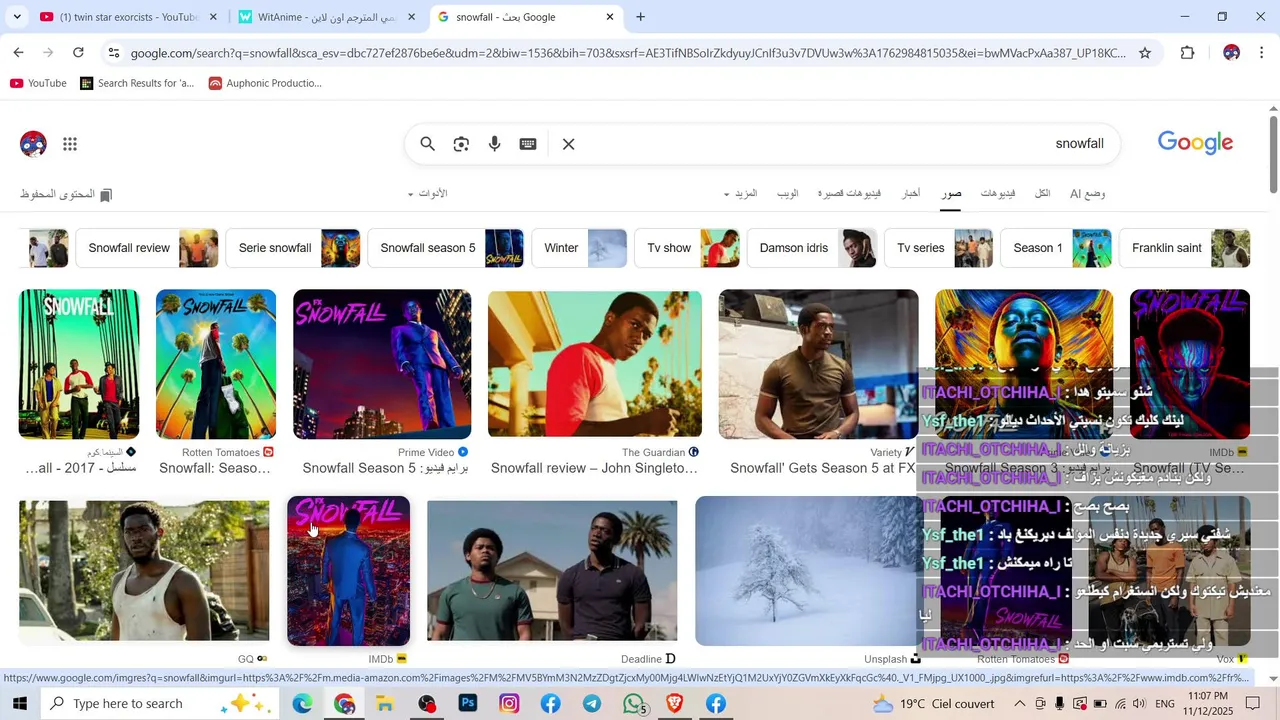
Task: Go back using the browser back arrow
Action: [x=18, y=52]
